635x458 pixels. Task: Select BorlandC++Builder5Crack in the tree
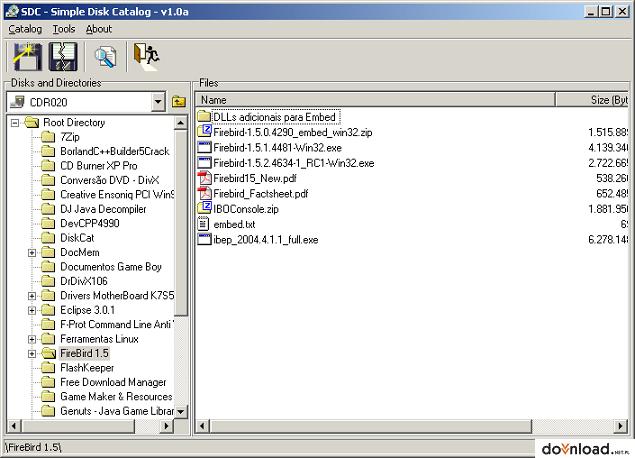[115, 151]
